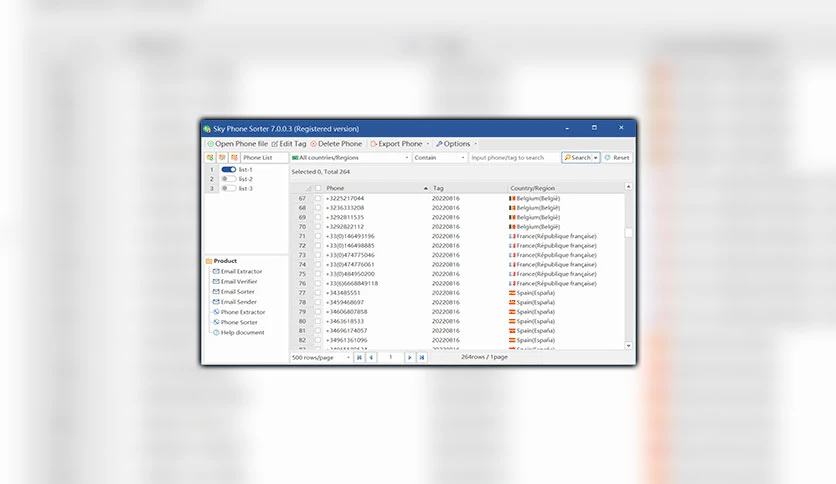Click Spain(España) in row 80
Viewport: 836px width, 484px height.
536,321
